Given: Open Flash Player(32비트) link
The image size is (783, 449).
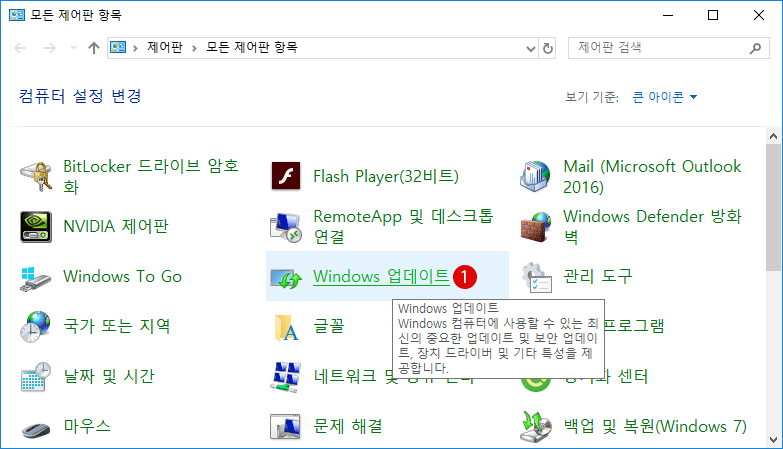Looking at the screenshot, I should (386, 176).
